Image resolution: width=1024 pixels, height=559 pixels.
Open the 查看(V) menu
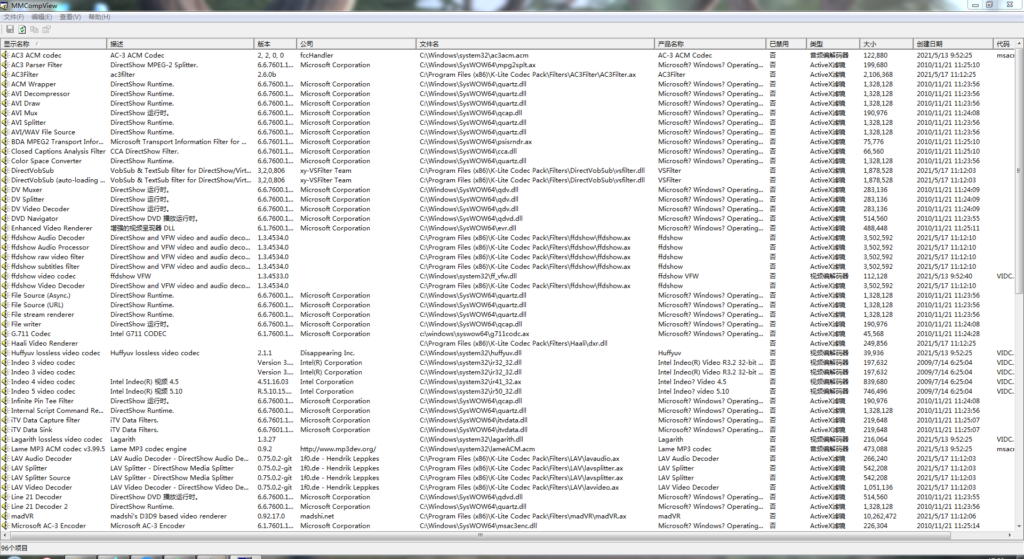pos(71,17)
